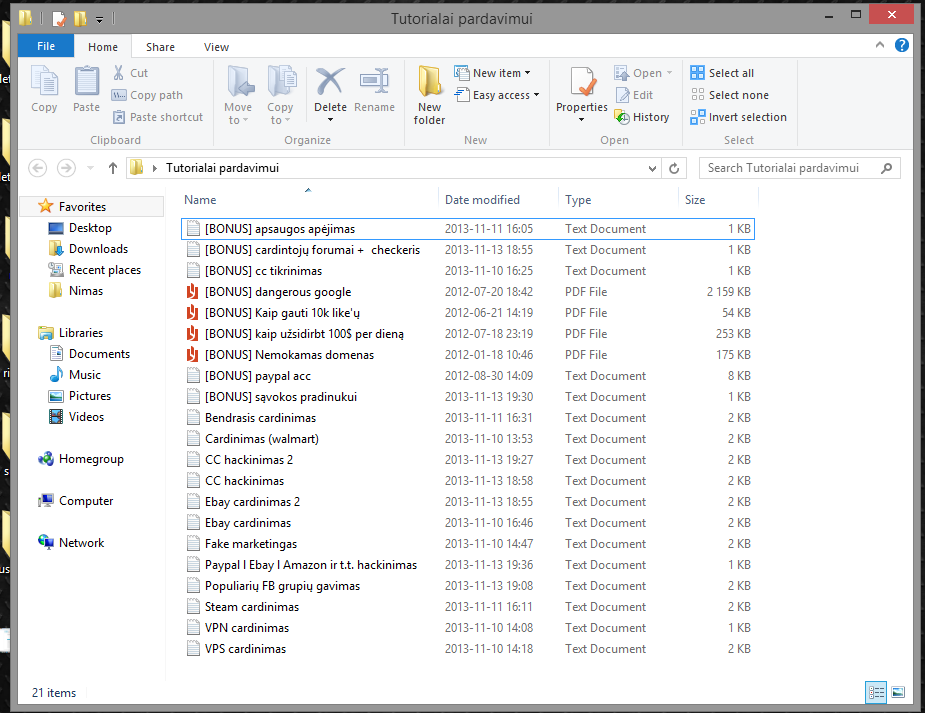Select the 'Steam cardinimas' file
925x713 pixels.
[468, 607]
